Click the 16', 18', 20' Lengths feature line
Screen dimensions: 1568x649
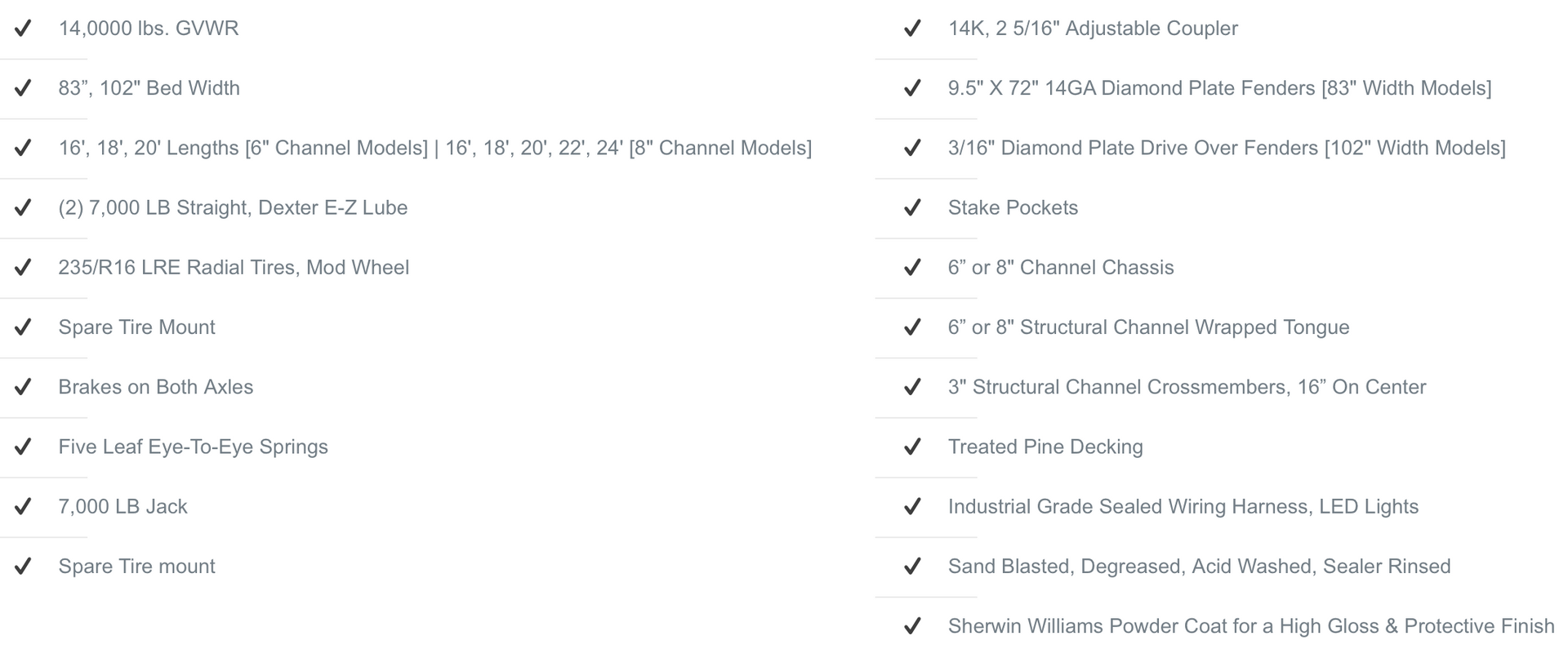(434, 148)
